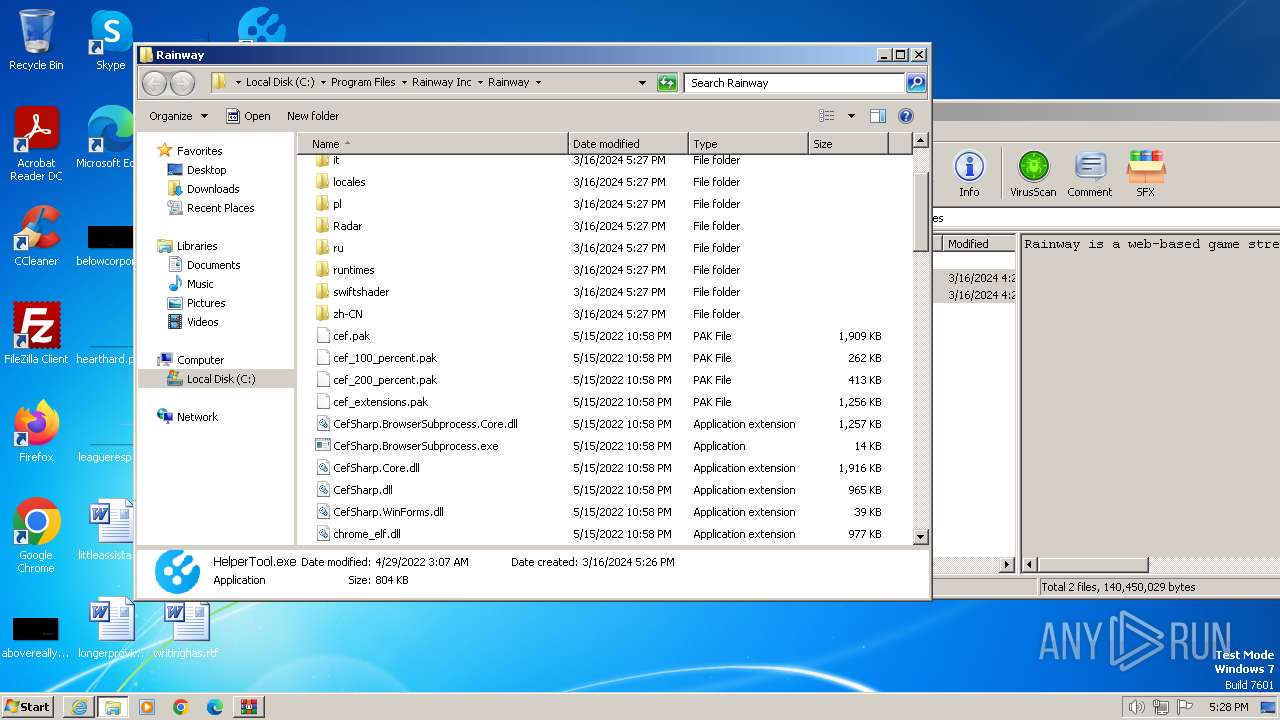Viewport: 1280px width, 720px height.
Task: Click the file list scroll down arrow
Action: coord(921,537)
